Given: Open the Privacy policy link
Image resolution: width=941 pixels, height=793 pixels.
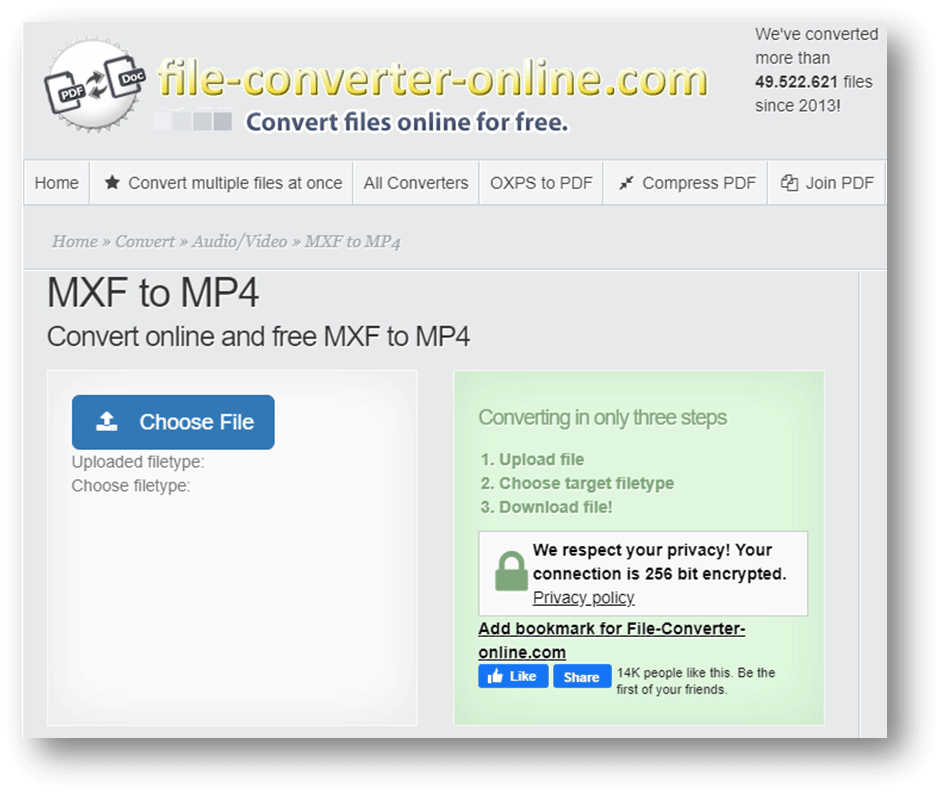Looking at the screenshot, I should click(583, 597).
